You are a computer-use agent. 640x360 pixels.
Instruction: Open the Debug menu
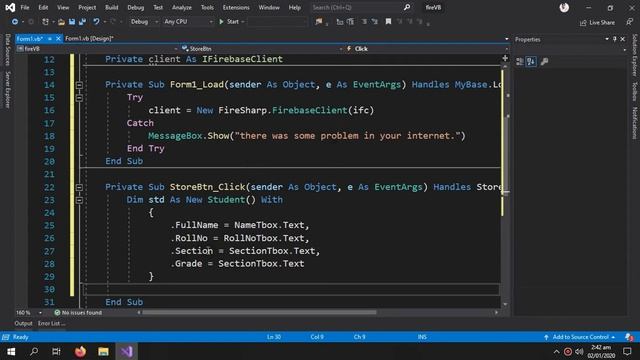tap(136, 7)
